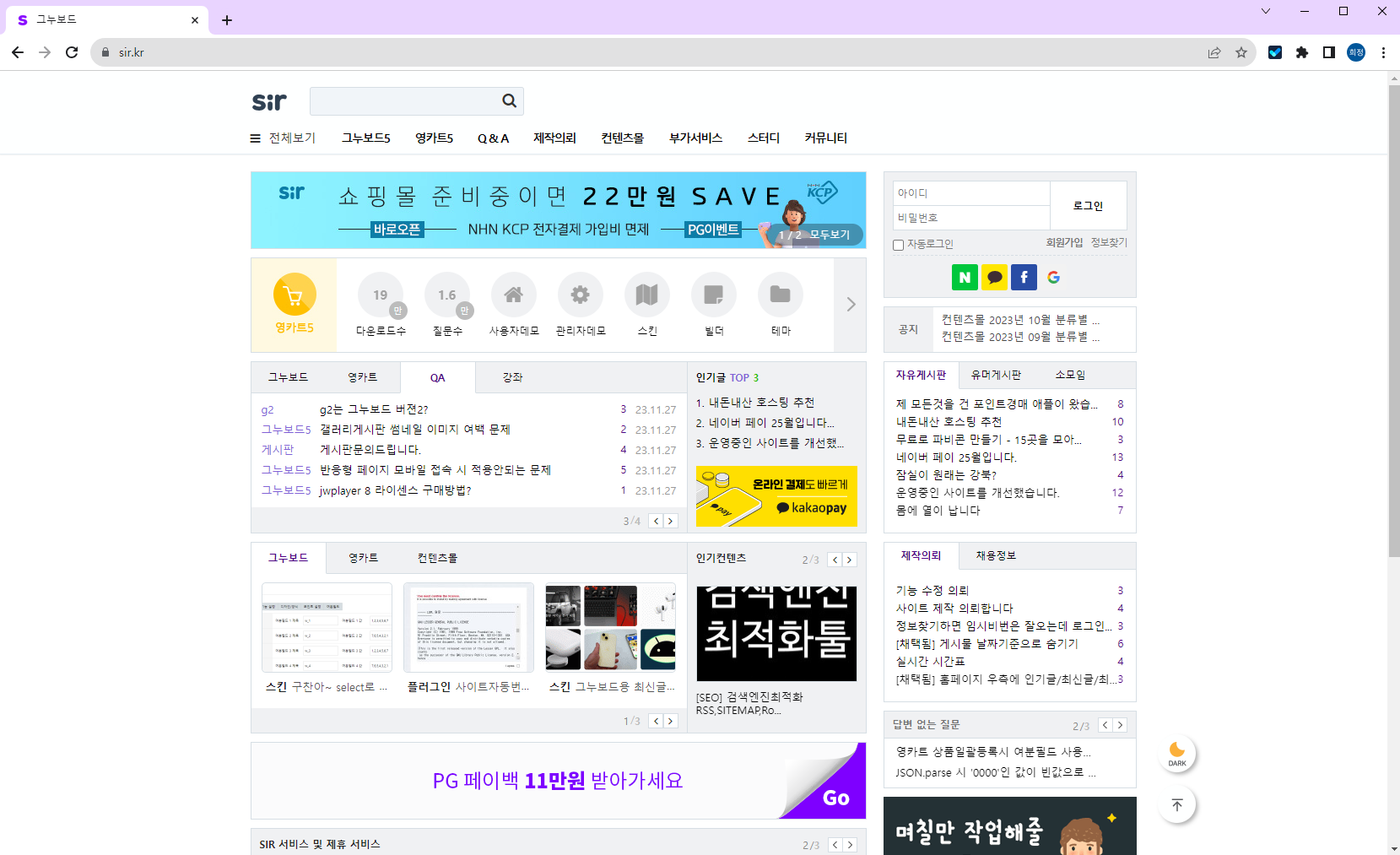This screenshot has height=855, width=1400.
Task: Switch to the 강좌 tab
Action: [x=512, y=377]
